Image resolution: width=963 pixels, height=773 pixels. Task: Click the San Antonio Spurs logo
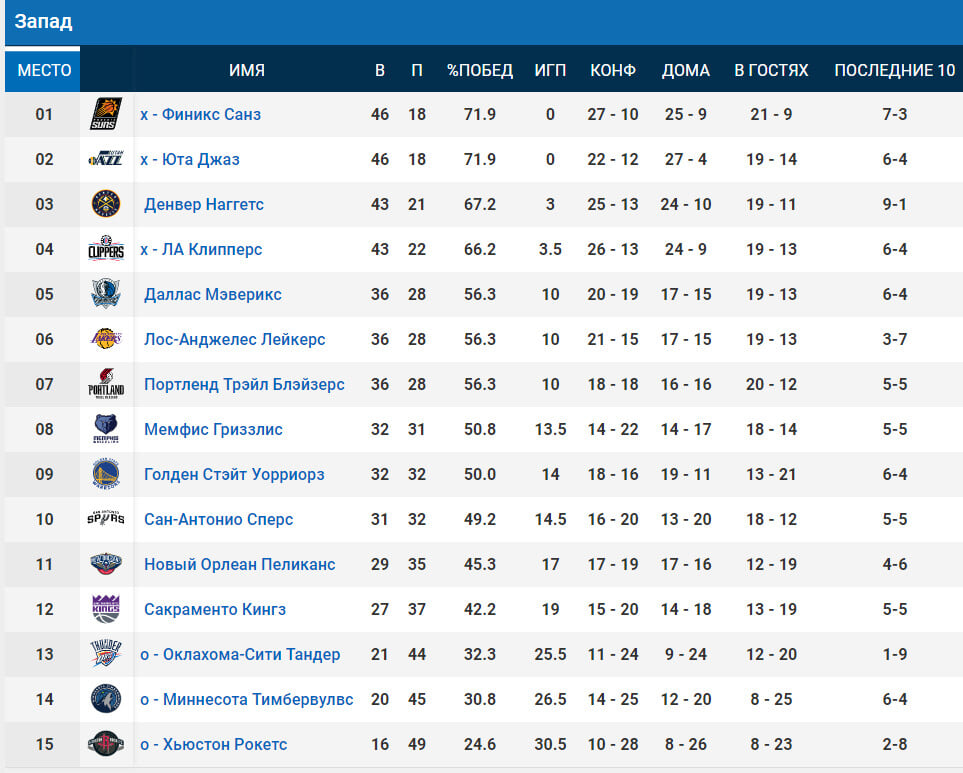[x=106, y=519]
